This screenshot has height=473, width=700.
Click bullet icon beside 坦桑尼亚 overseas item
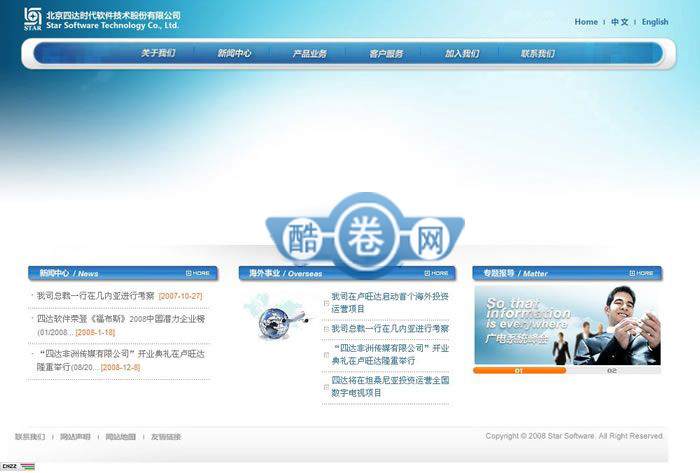point(326,387)
